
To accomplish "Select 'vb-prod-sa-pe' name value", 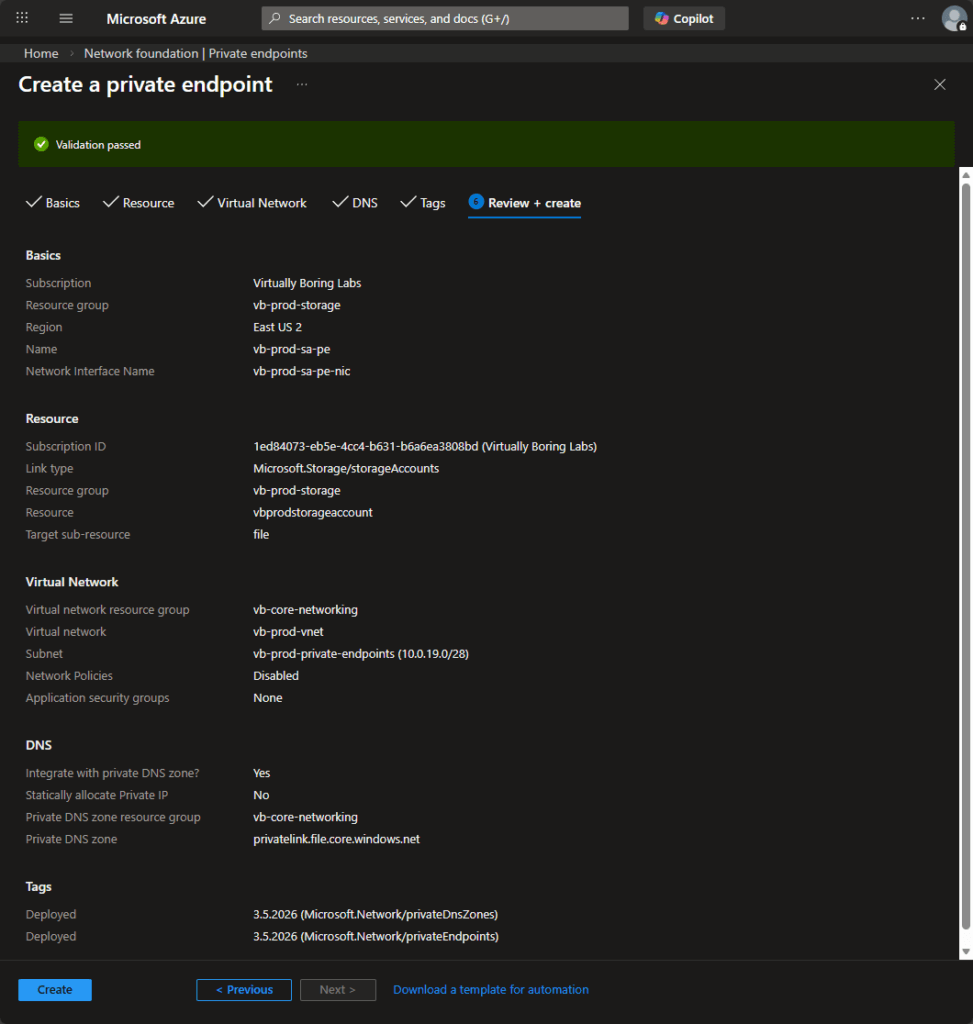I will click(x=291, y=349).
